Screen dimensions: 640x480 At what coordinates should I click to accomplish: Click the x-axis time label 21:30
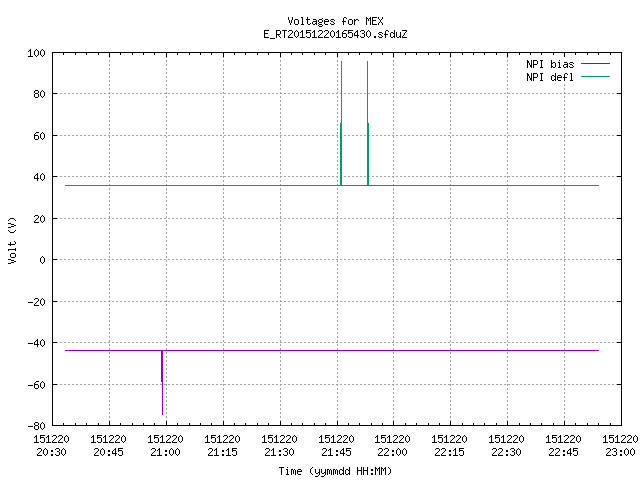(x=279, y=452)
